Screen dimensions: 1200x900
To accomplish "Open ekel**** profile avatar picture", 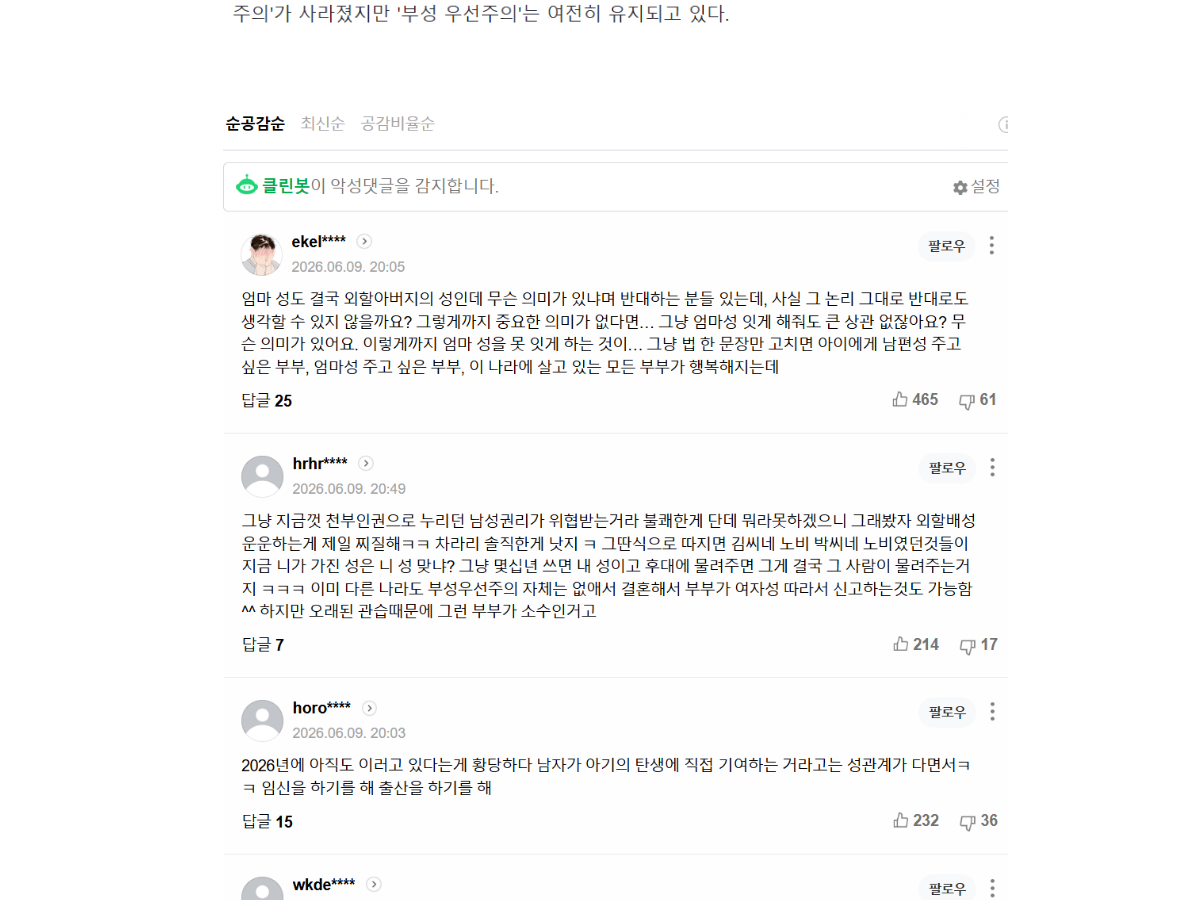I will point(262,254).
